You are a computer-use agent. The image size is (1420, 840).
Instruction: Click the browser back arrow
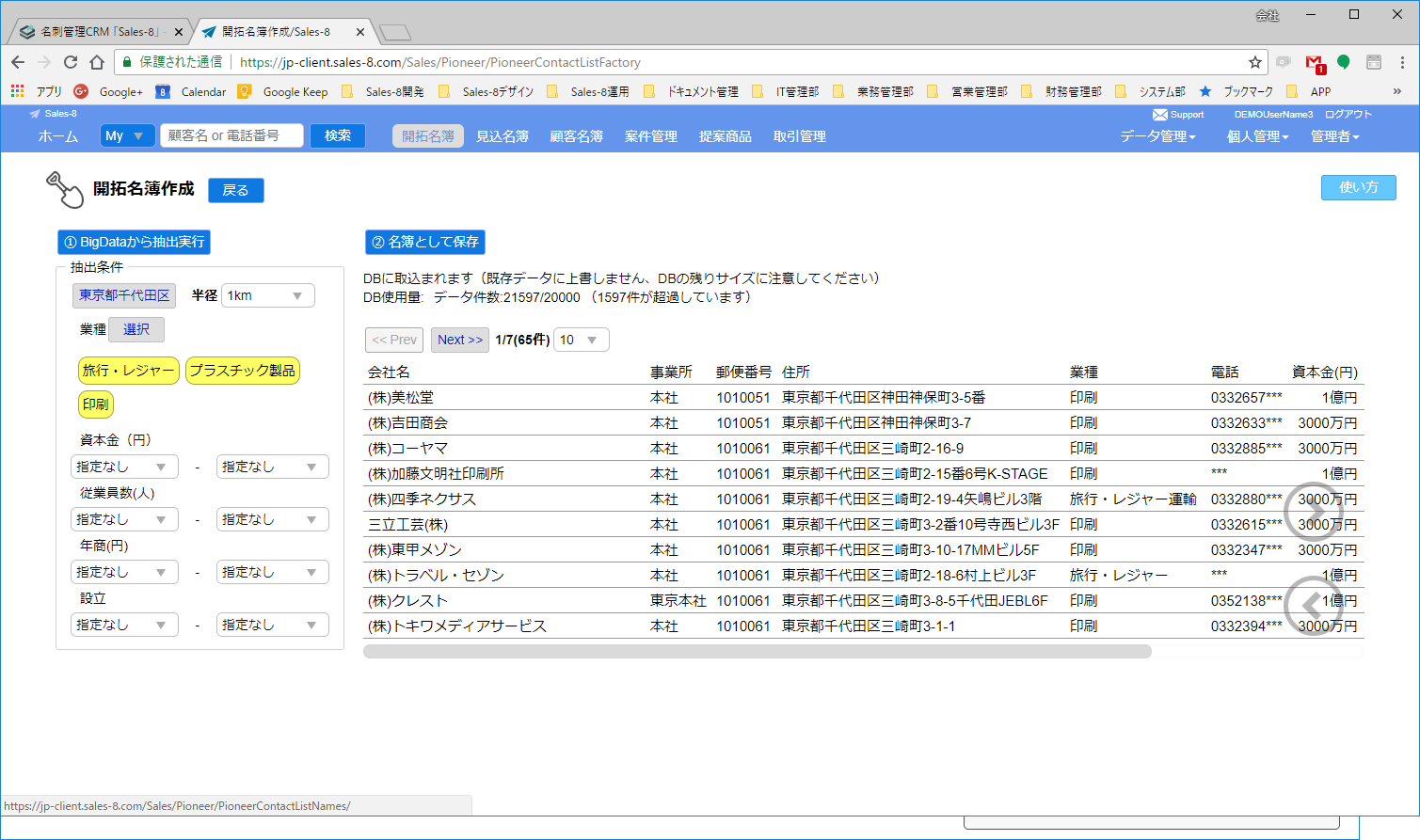(18, 62)
